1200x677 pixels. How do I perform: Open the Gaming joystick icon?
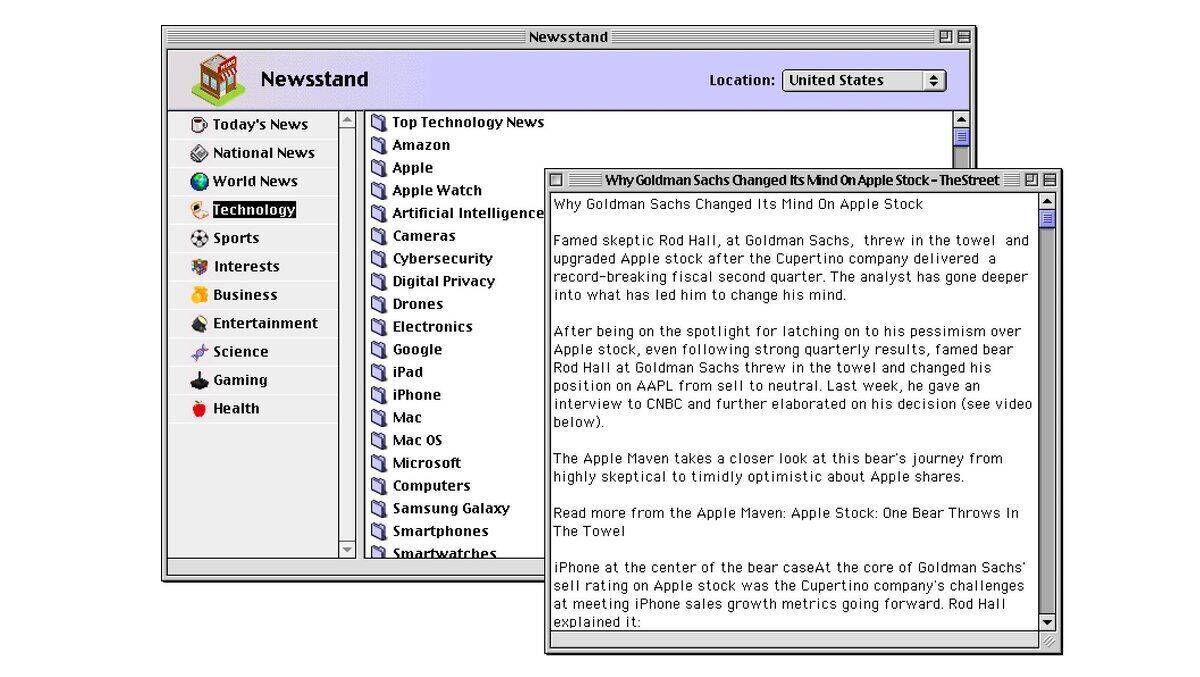coord(199,381)
